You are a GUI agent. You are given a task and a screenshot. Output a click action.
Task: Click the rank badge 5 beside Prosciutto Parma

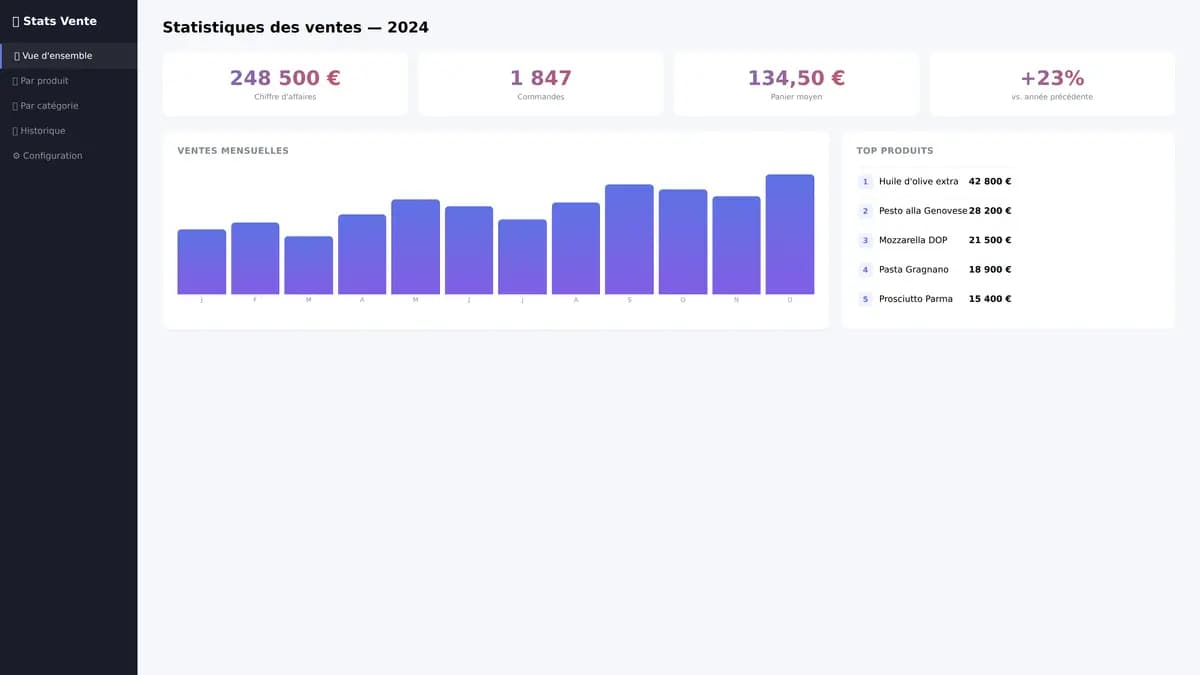(864, 298)
